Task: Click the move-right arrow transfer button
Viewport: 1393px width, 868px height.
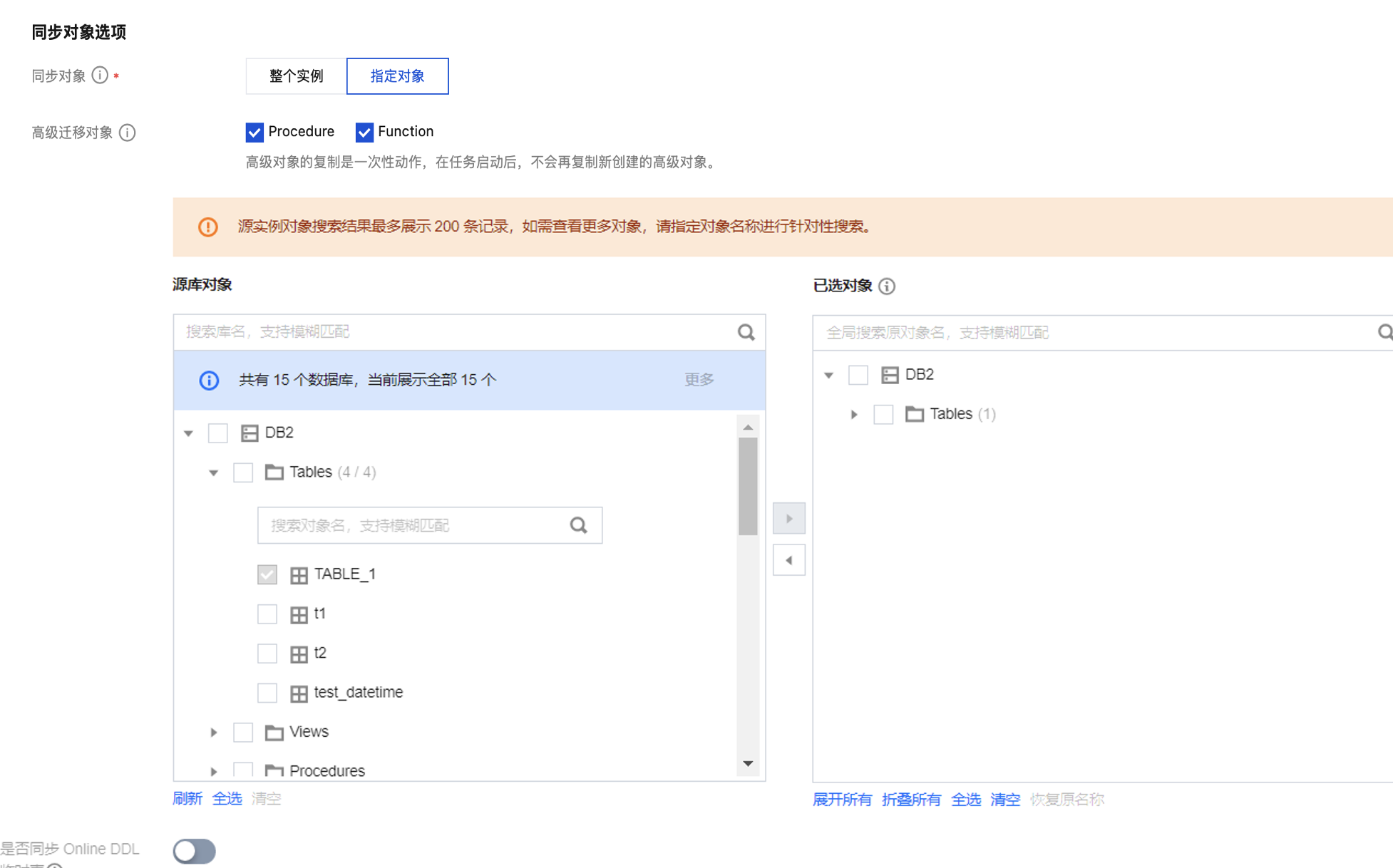Action: [788, 519]
